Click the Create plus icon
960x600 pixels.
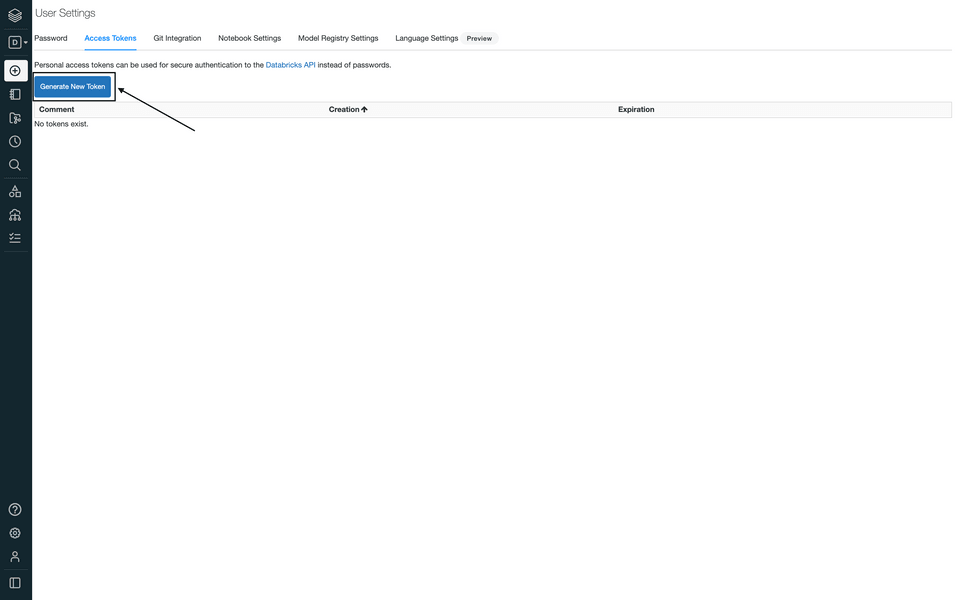click(15, 71)
